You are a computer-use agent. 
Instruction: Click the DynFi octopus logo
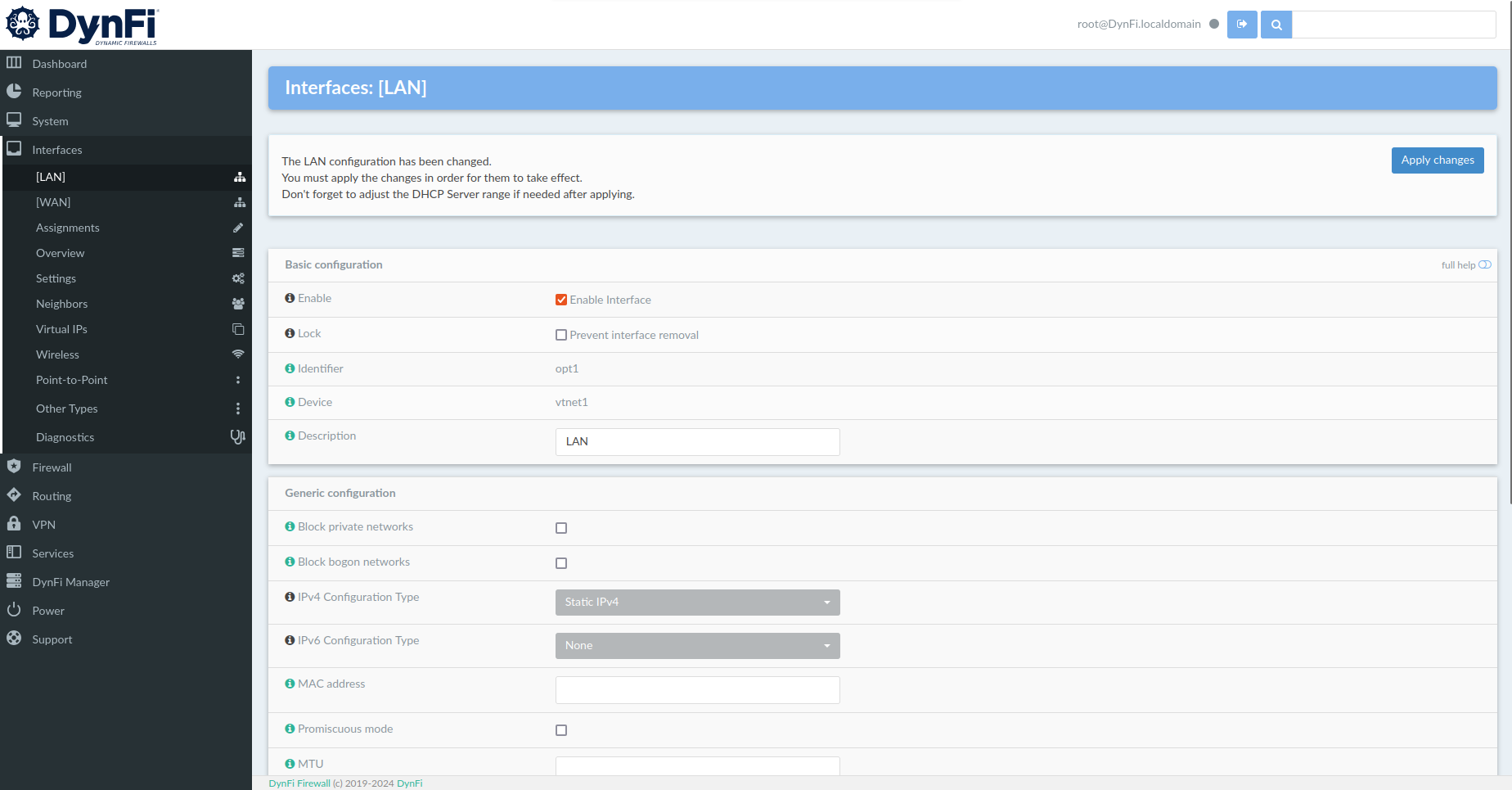click(x=23, y=24)
